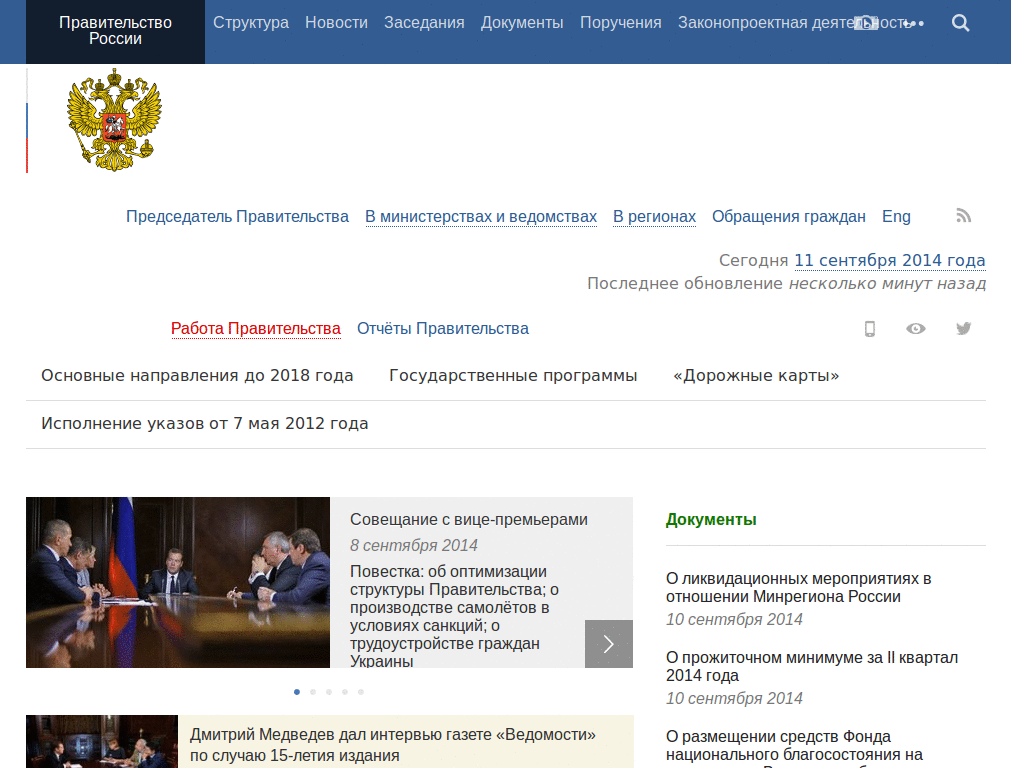This screenshot has height=768, width=1024.
Task: Open the government Twitter feed (bird icon)
Action: pyautogui.click(x=962, y=328)
